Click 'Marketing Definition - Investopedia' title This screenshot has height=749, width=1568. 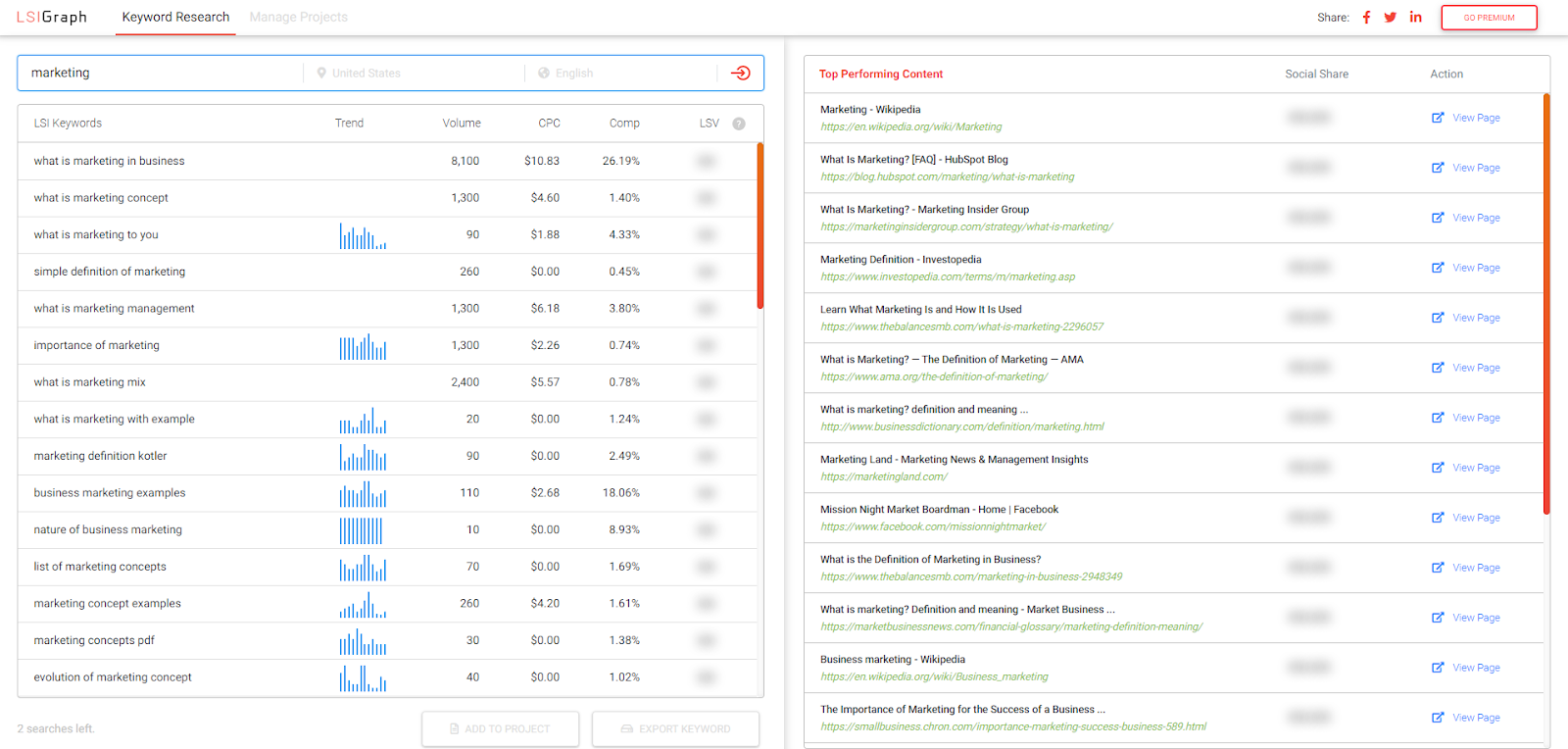click(901, 260)
